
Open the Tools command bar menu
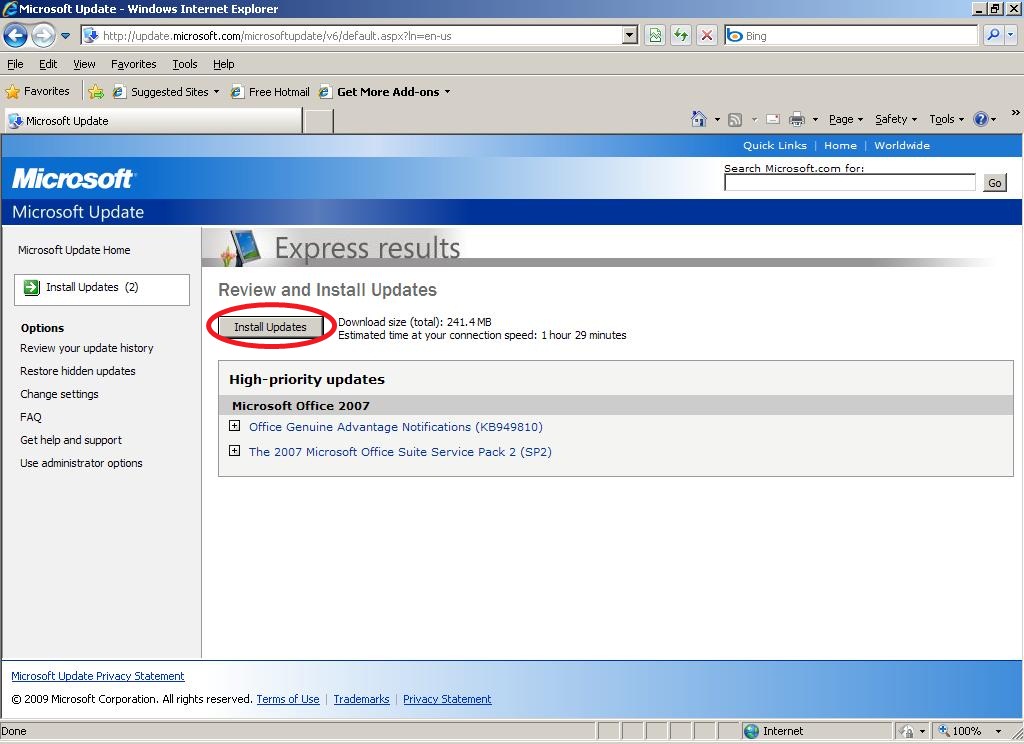(946, 119)
